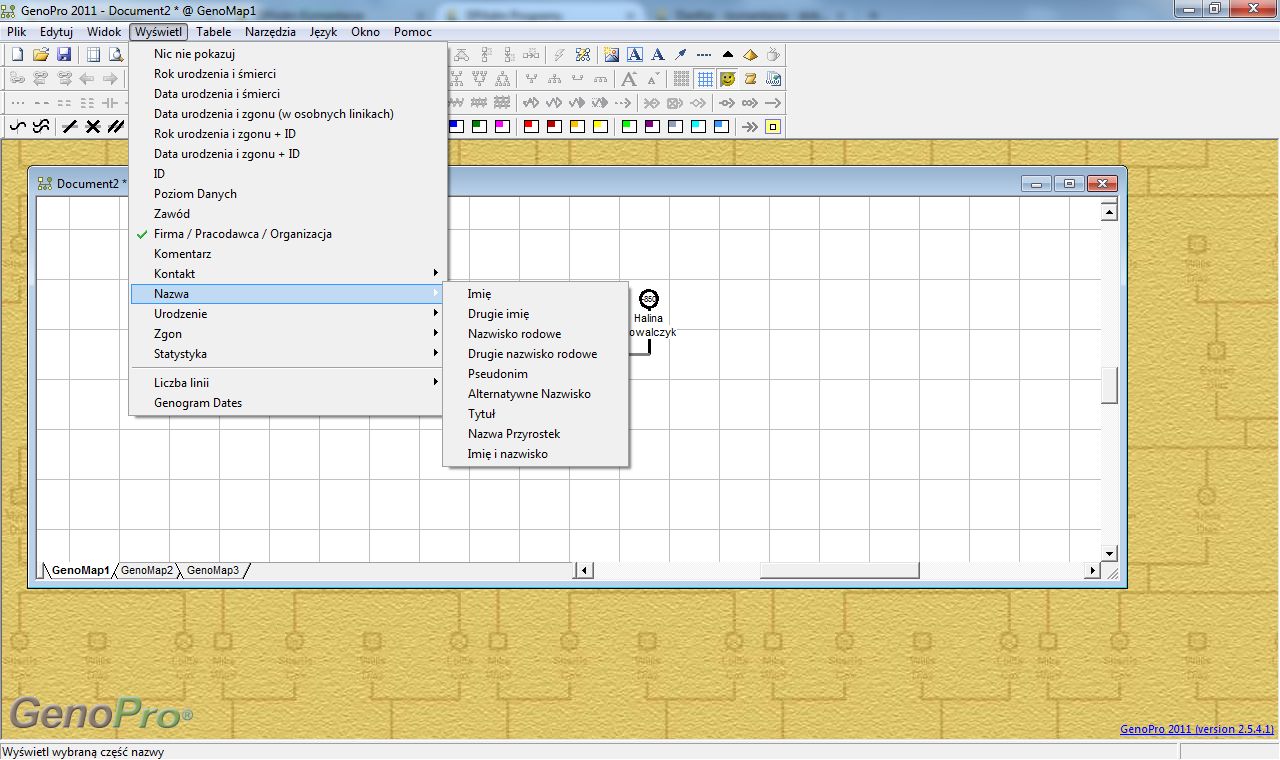Choose Pseudonim from submenu
Screen dimensions: 1280x760
(535, 374)
